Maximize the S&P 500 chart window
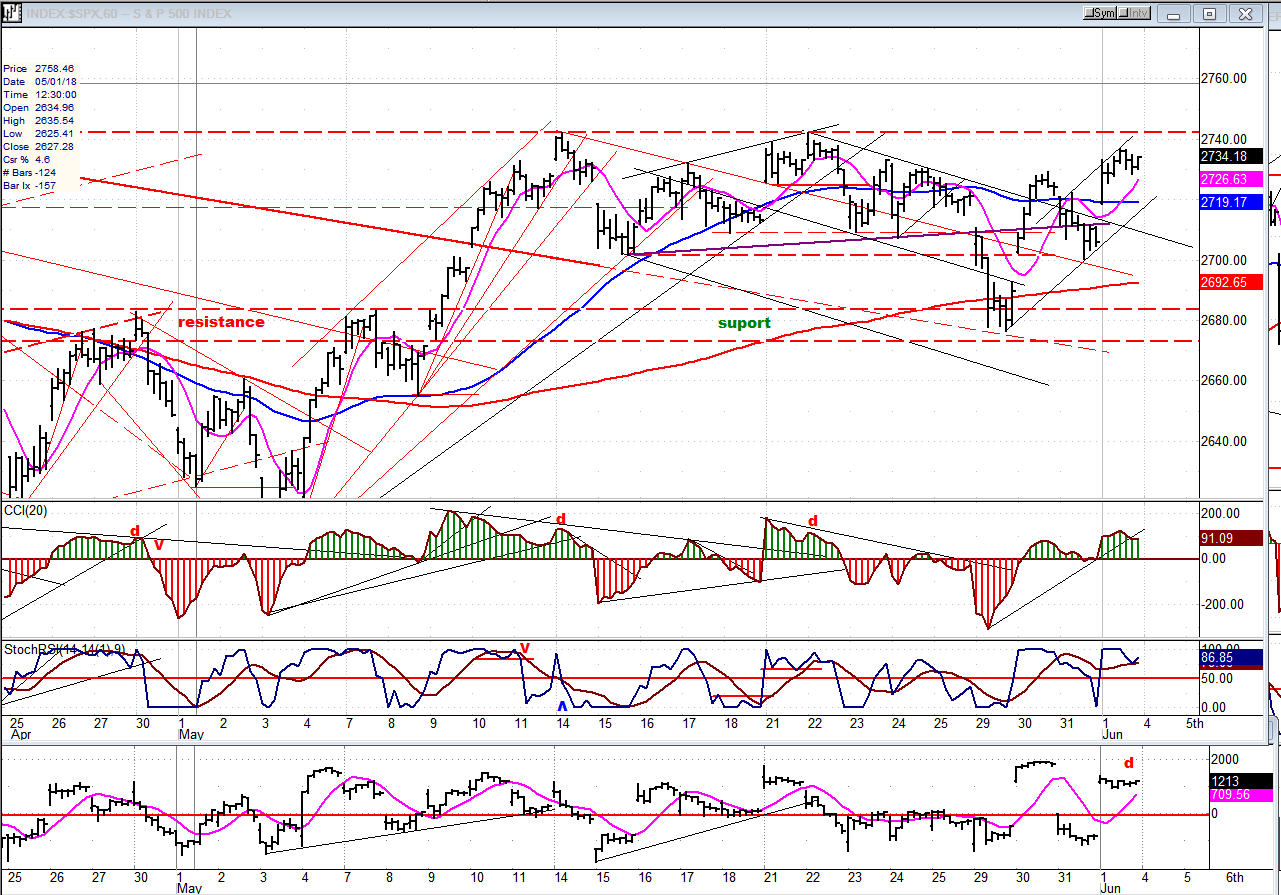This screenshot has height=895, width=1281. click(x=1210, y=13)
